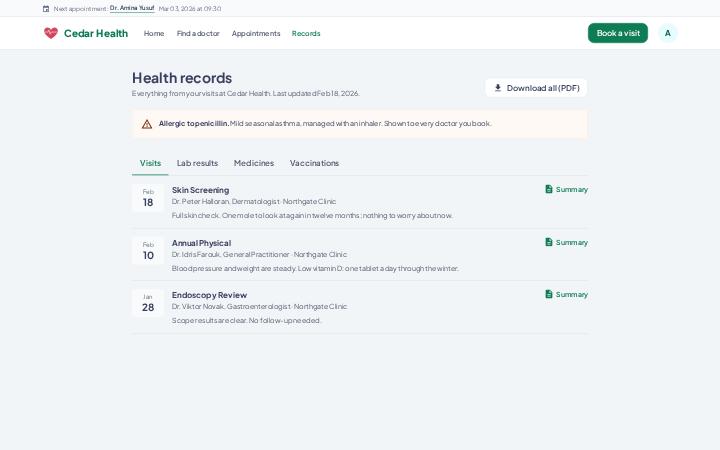Click the Cedar Health heart logo icon
Image resolution: width=720 pixels, height=450 pixels.
[x=51, y=33]
